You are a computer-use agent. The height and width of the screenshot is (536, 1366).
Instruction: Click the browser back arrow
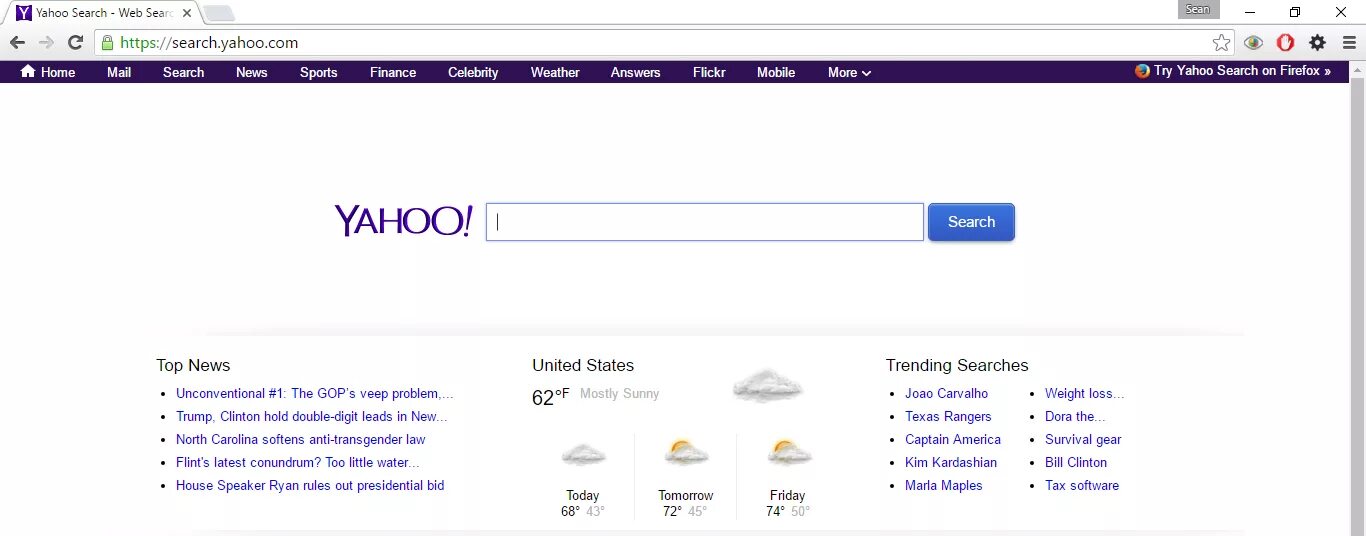(17, 43)
